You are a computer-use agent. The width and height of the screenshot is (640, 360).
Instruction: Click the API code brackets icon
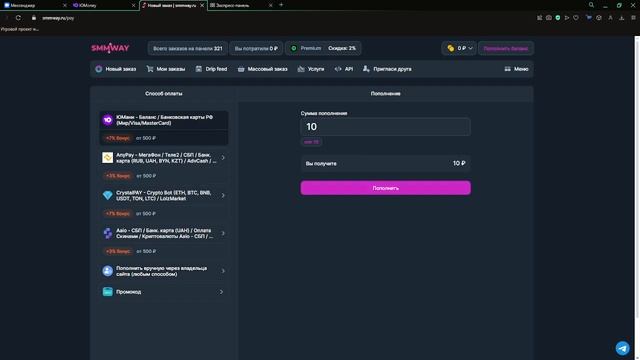click(x=338, y=69)
